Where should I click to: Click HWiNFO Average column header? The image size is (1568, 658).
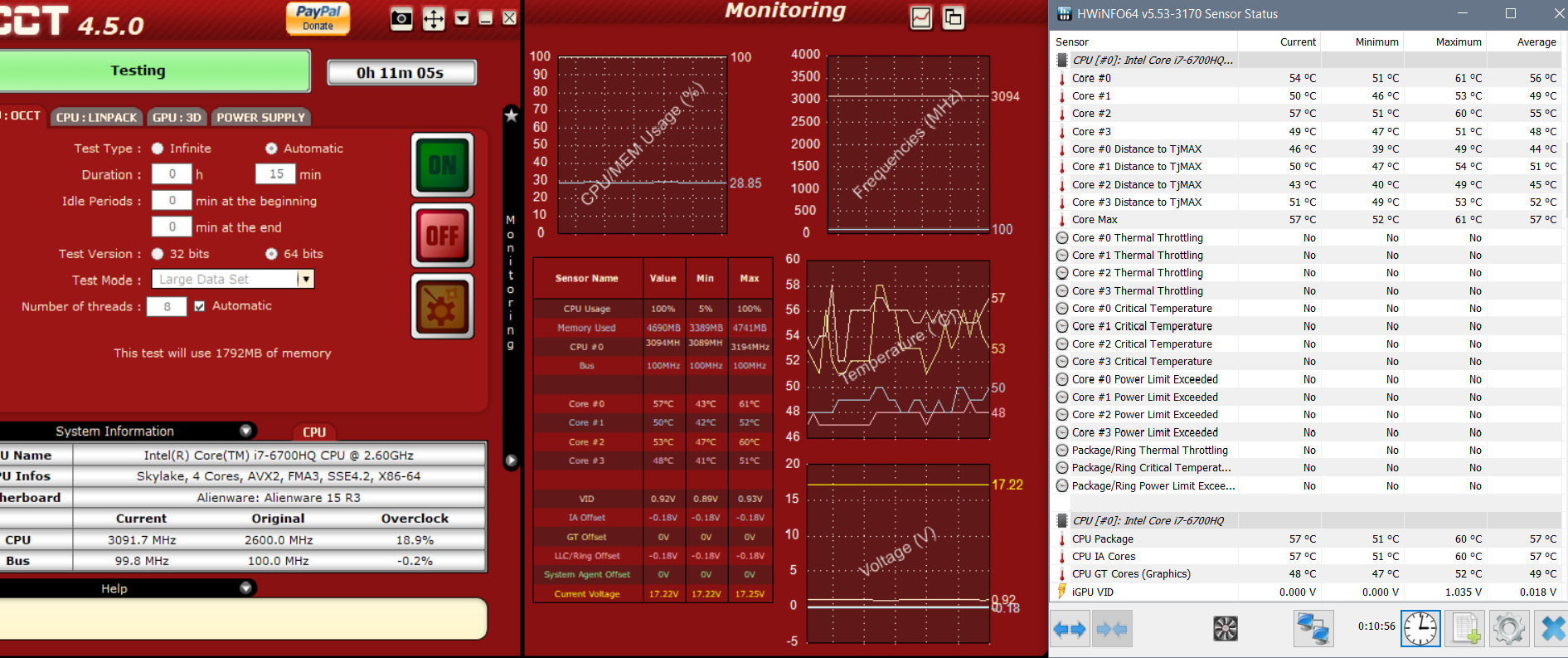[1526, 41]
